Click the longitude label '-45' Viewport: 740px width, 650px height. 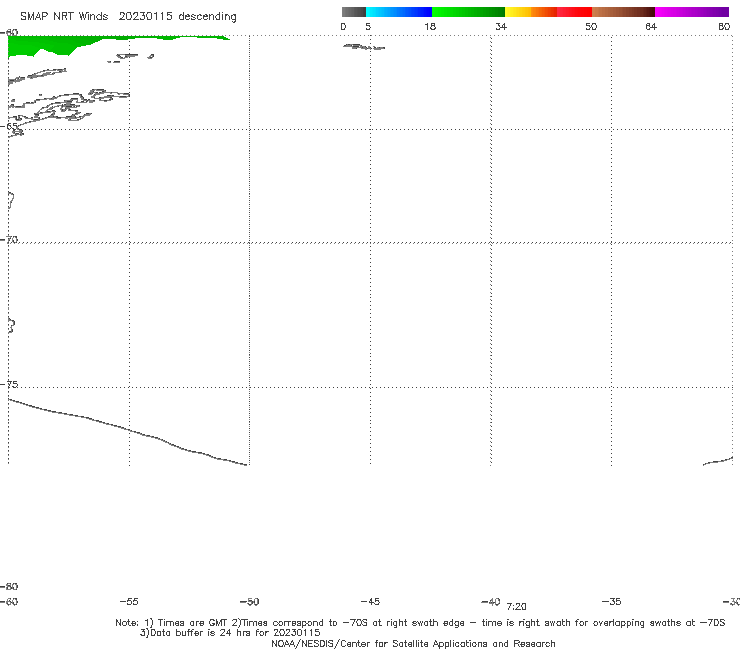pyautogui.click(x=370, y=601)
